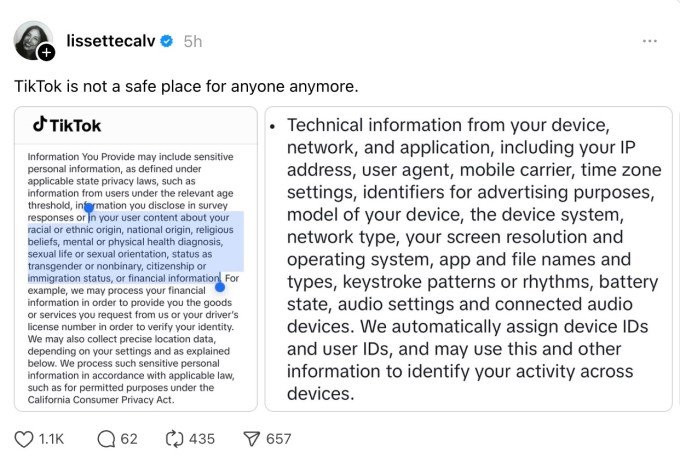Click the lower text selection handle
The width and height of the screenshot is (680, 459).
(x=220, y=286)
